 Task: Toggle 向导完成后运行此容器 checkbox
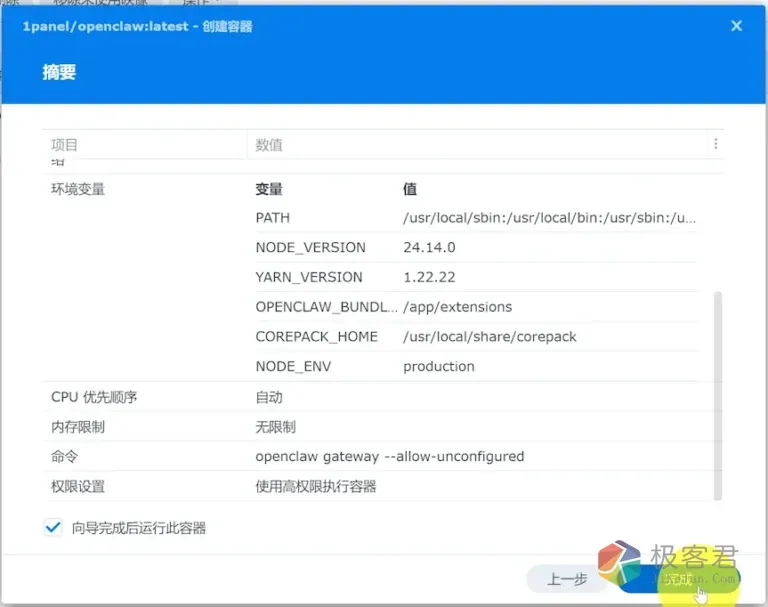53,528
